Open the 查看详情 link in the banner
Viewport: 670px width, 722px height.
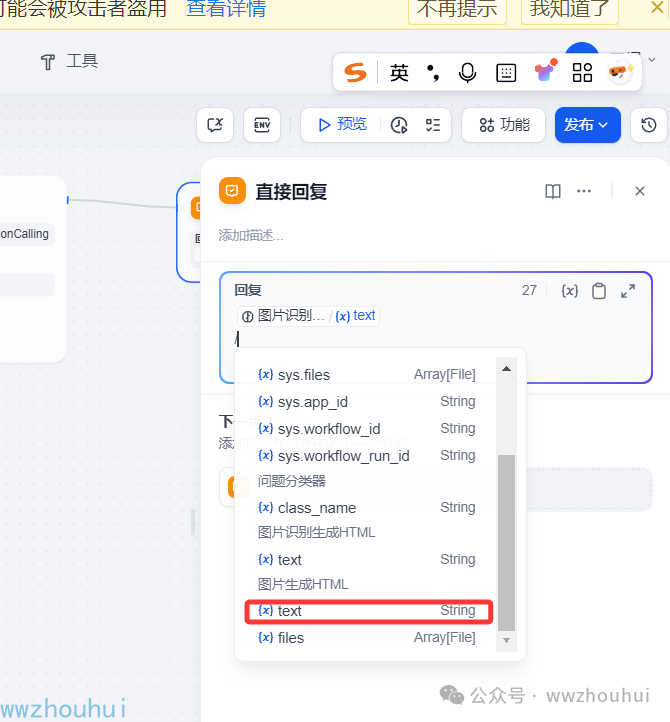[226, 9]
